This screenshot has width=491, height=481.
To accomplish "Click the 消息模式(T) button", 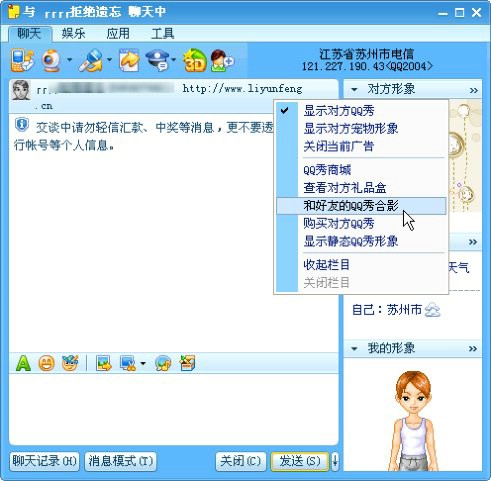I will (120, 461).
